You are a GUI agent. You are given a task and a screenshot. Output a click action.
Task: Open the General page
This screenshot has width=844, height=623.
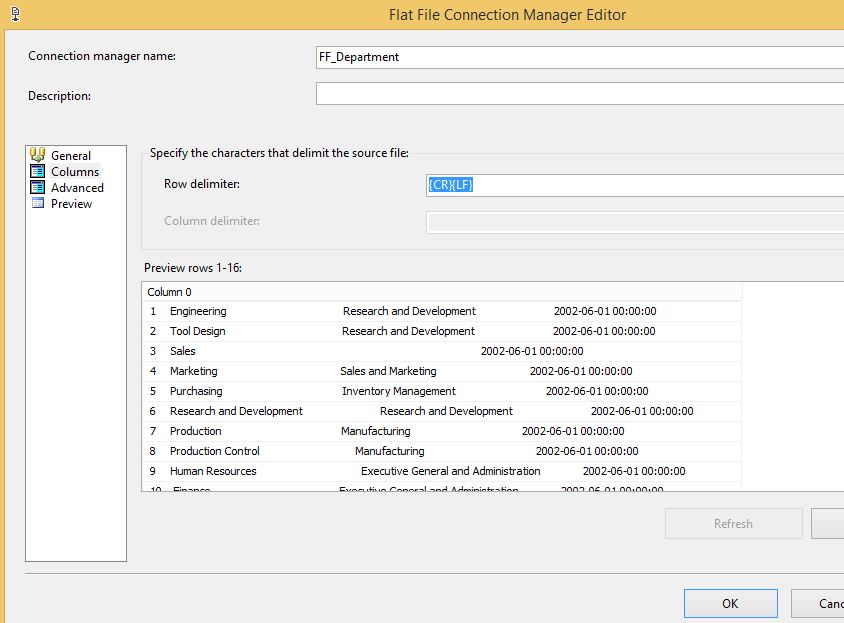tap(71, 156)
